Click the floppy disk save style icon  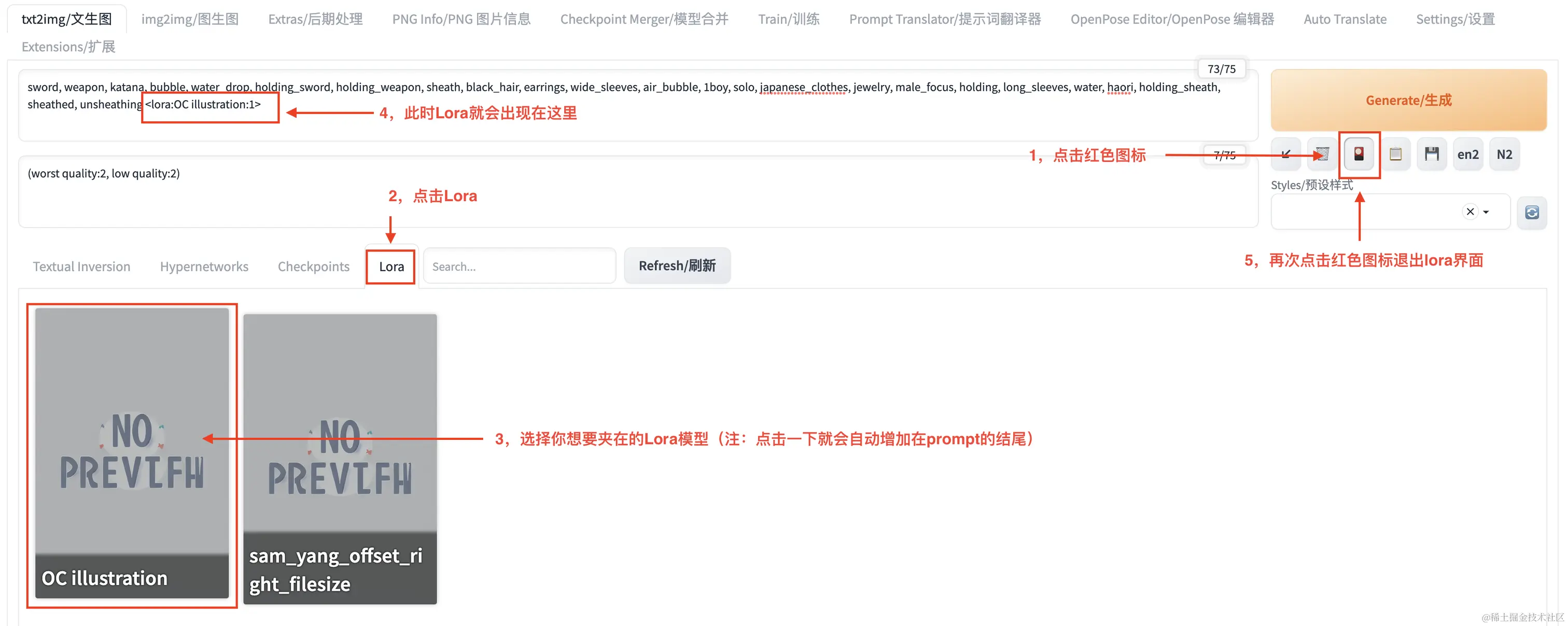click(x=1432, y=155)
